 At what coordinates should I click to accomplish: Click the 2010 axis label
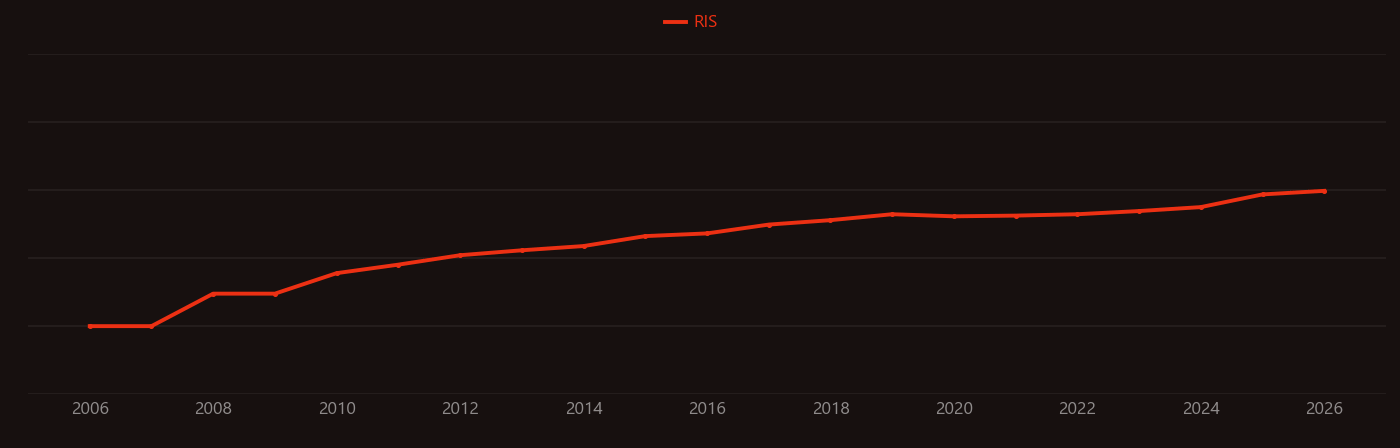pos(337,409)
